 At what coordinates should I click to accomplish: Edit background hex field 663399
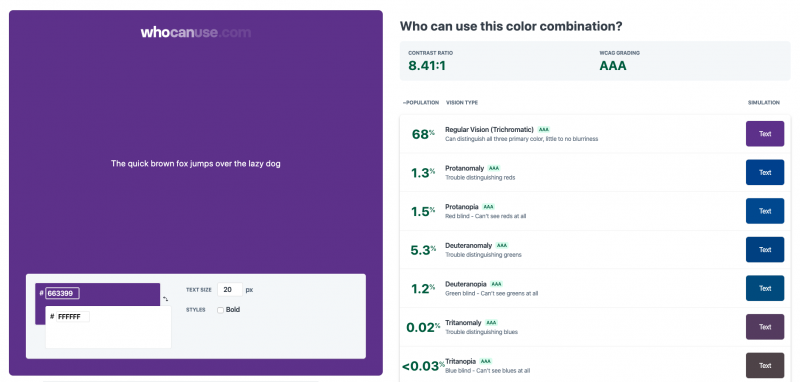62,293
